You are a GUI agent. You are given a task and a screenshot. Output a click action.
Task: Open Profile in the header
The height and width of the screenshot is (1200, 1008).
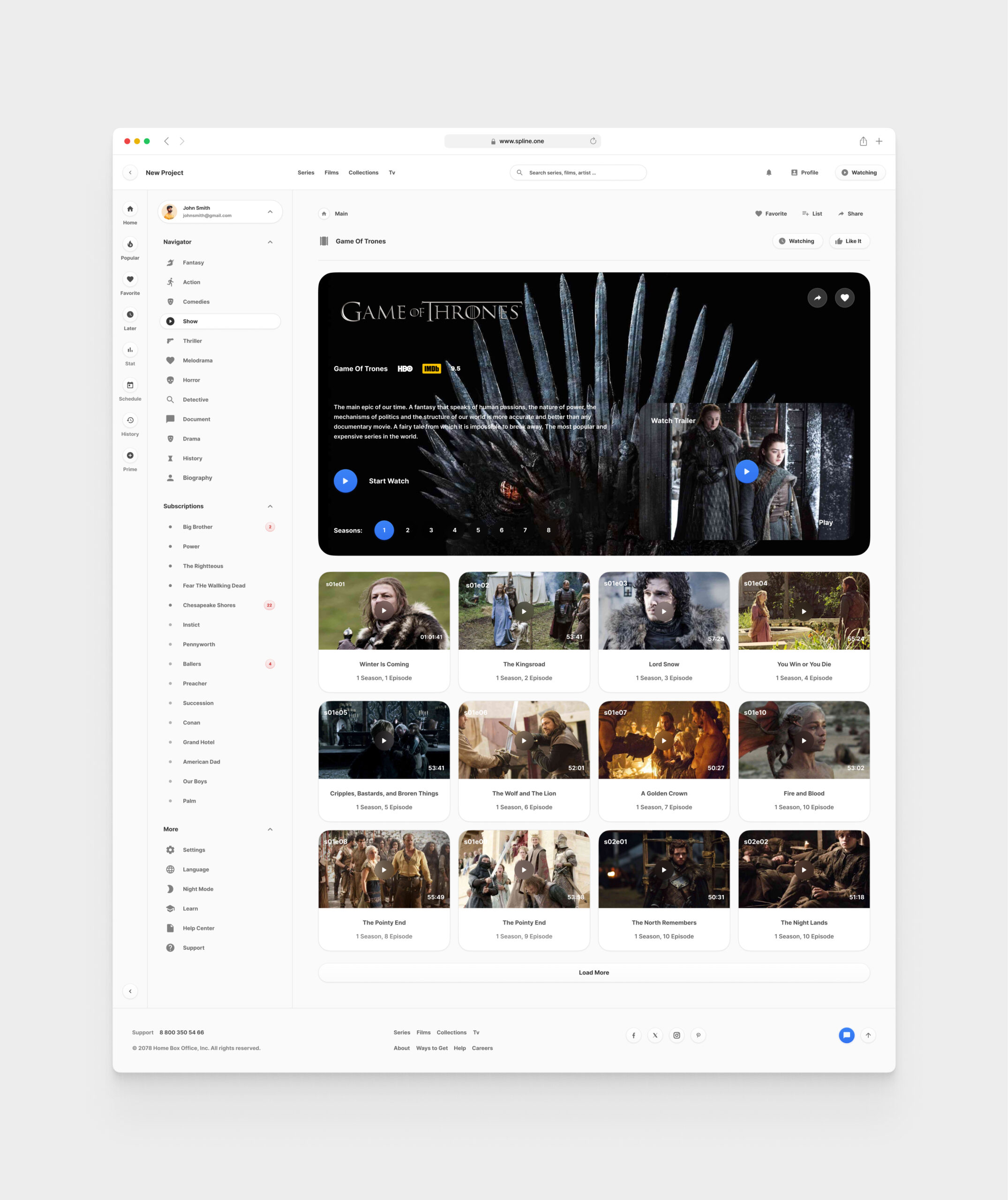click(x=805, y=172)
